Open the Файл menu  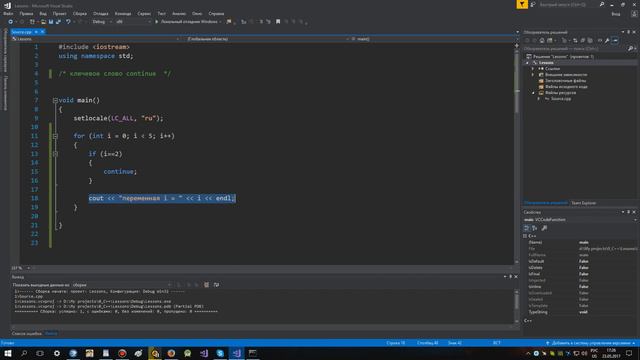(x=8, y=13)
